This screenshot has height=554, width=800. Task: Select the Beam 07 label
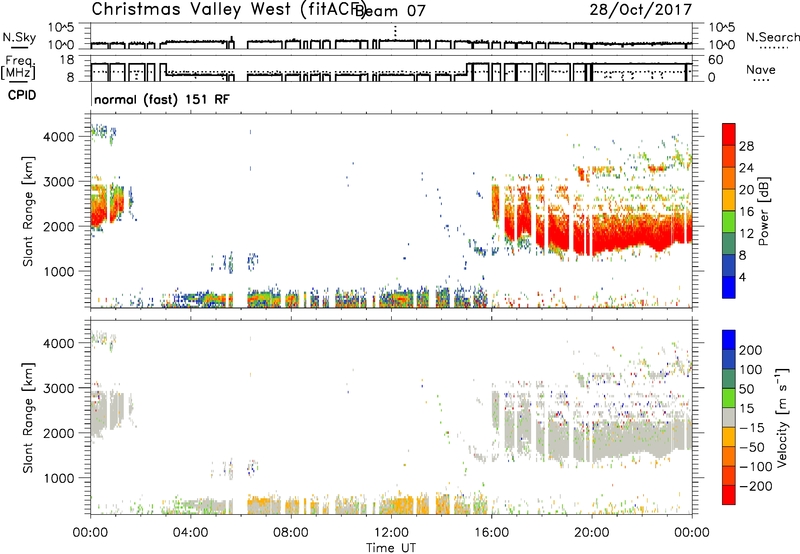pos(390,11)
